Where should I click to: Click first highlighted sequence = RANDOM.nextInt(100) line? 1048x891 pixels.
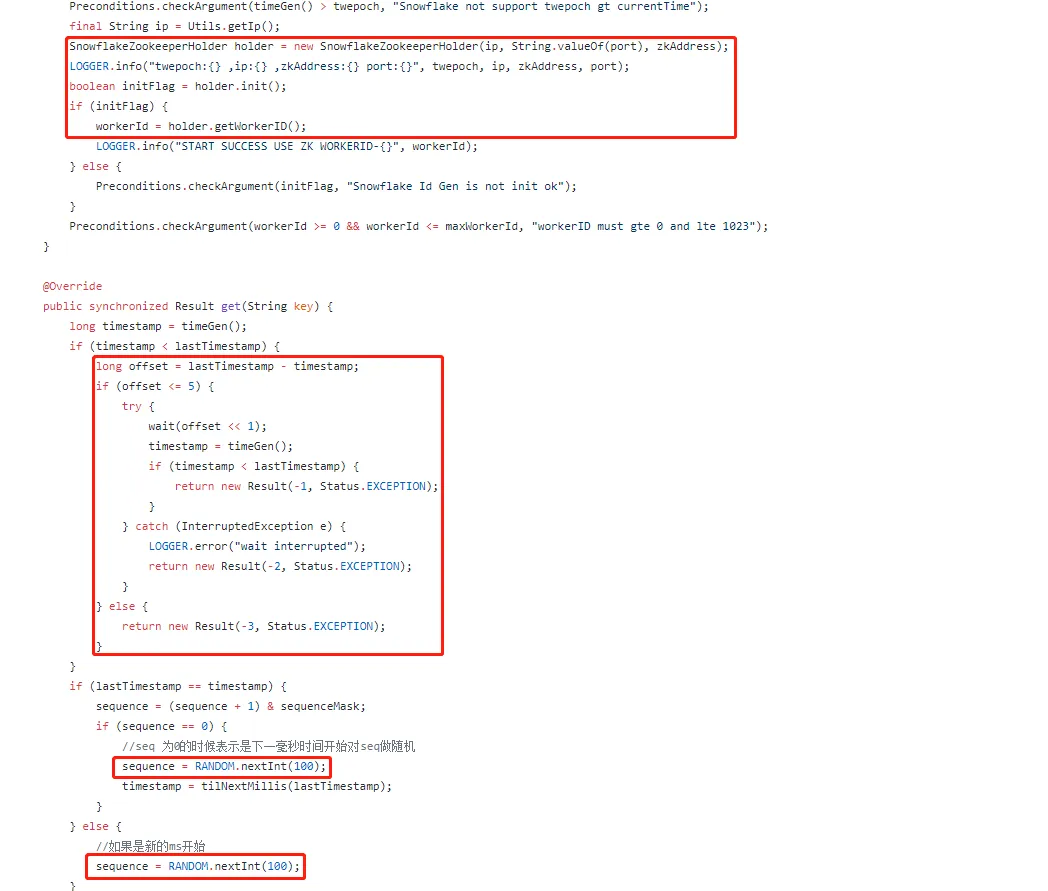click(x=224, y=767)
